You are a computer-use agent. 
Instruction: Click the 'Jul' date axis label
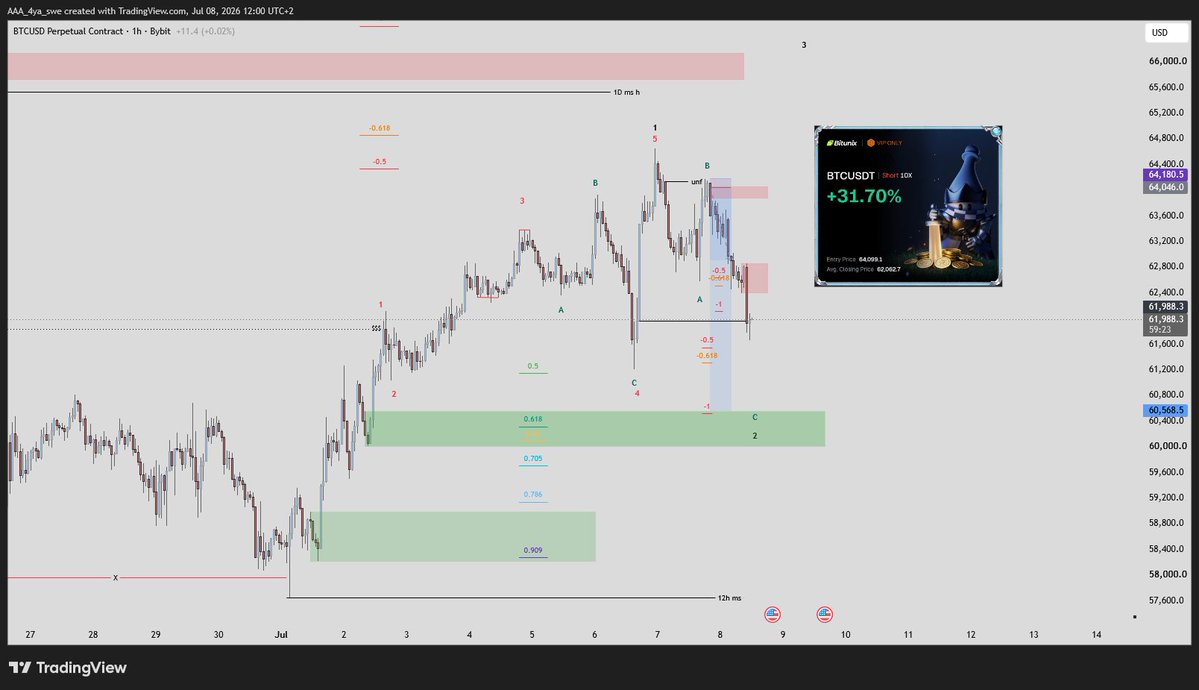pyautogui.click(x=281, y=635)
